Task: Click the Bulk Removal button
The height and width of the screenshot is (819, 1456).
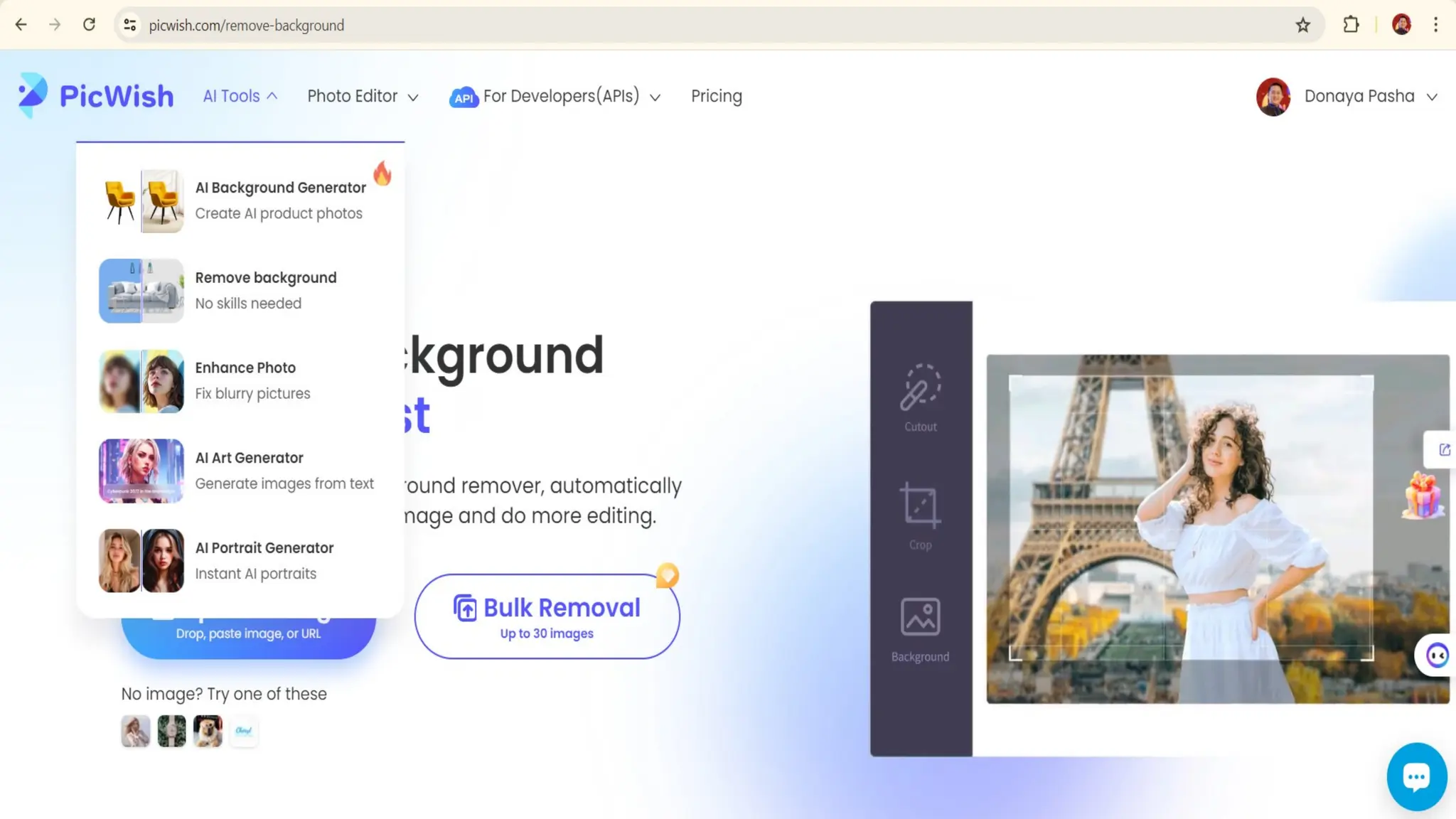Action: click(547, 616)
